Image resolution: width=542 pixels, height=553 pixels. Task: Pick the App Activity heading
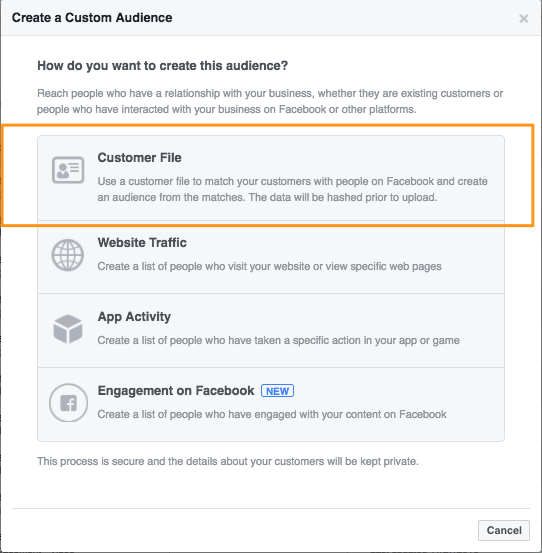tap(134, 317)
